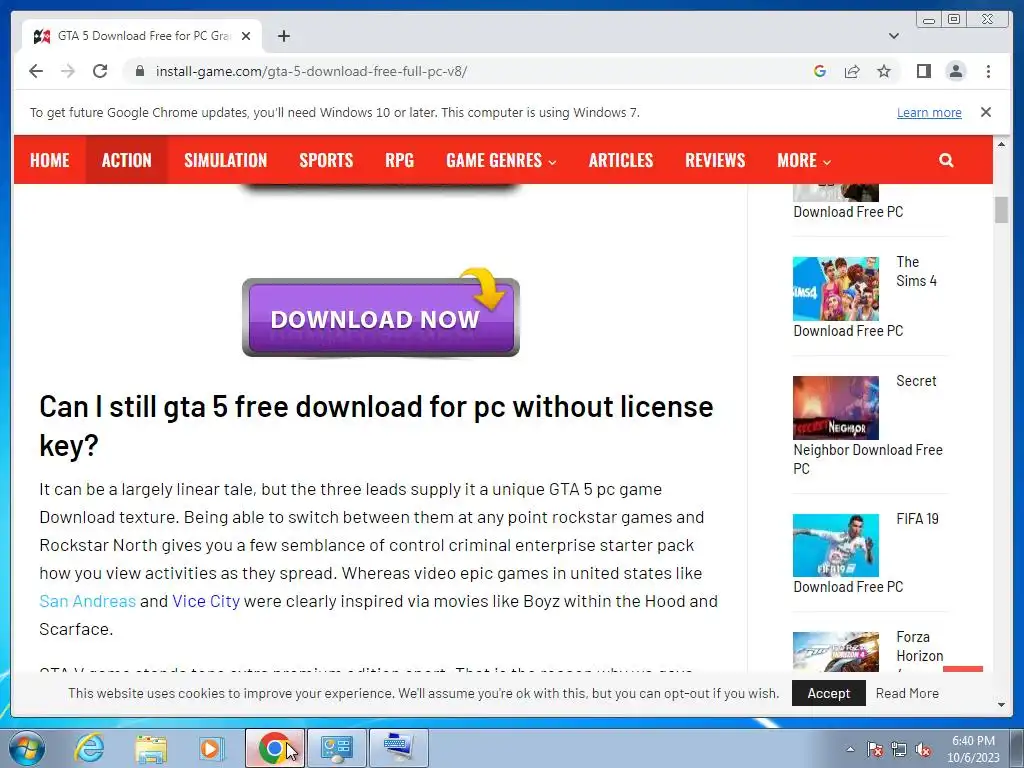Click the scrollbar down arrow

click(x=1001, y=705)
